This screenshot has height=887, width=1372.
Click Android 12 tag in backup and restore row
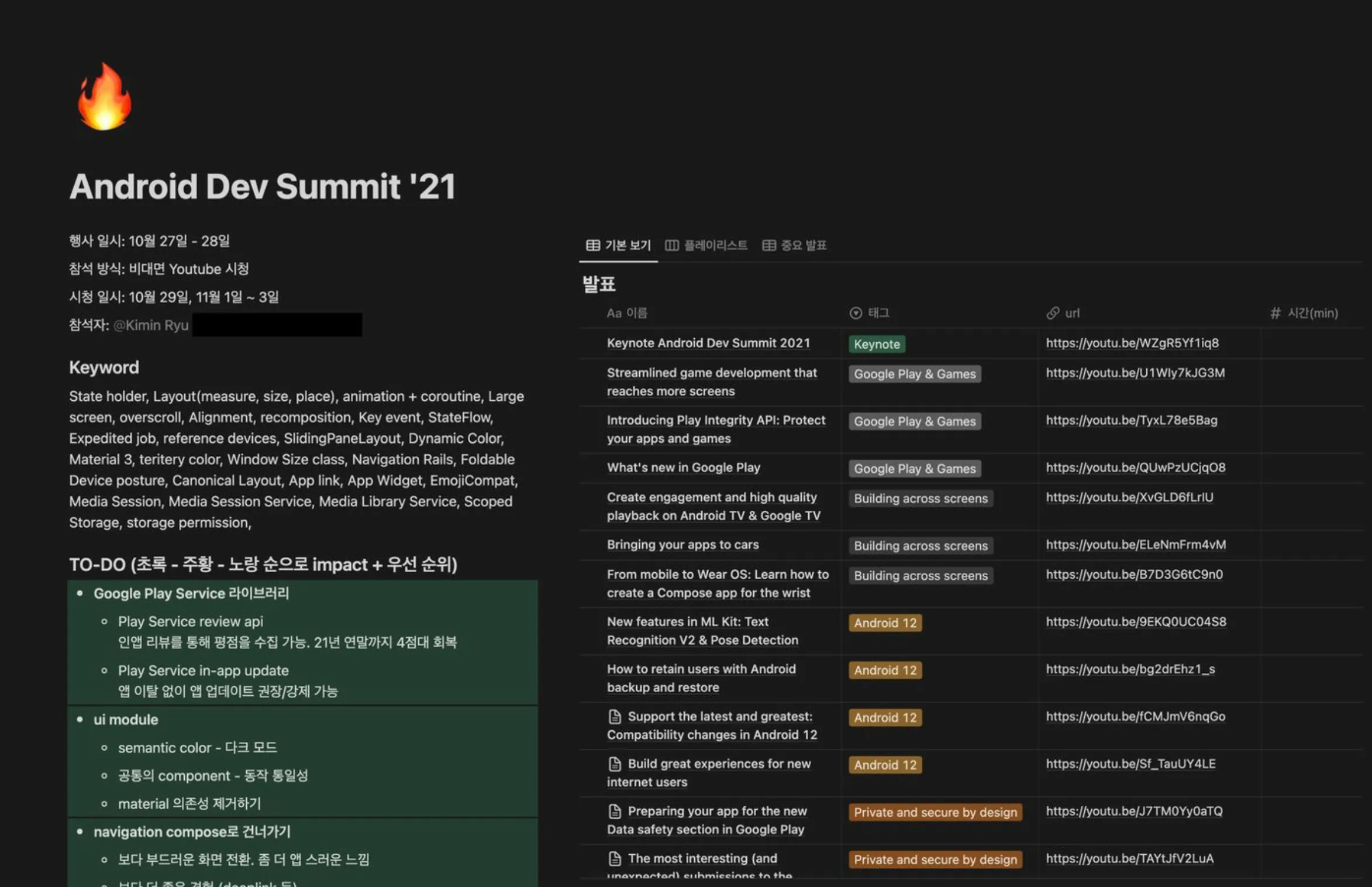[885, 671]
